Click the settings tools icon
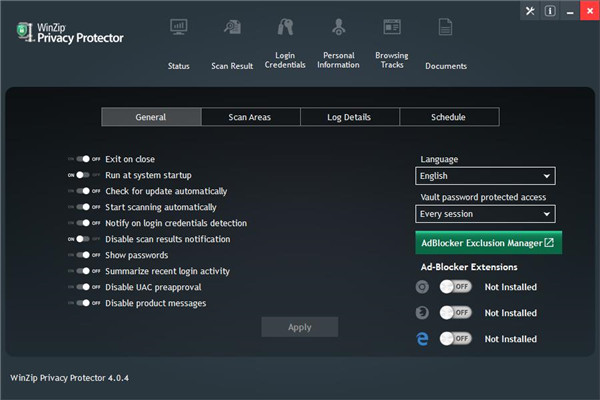The image size is (600, 400). [x=529, y=11]
